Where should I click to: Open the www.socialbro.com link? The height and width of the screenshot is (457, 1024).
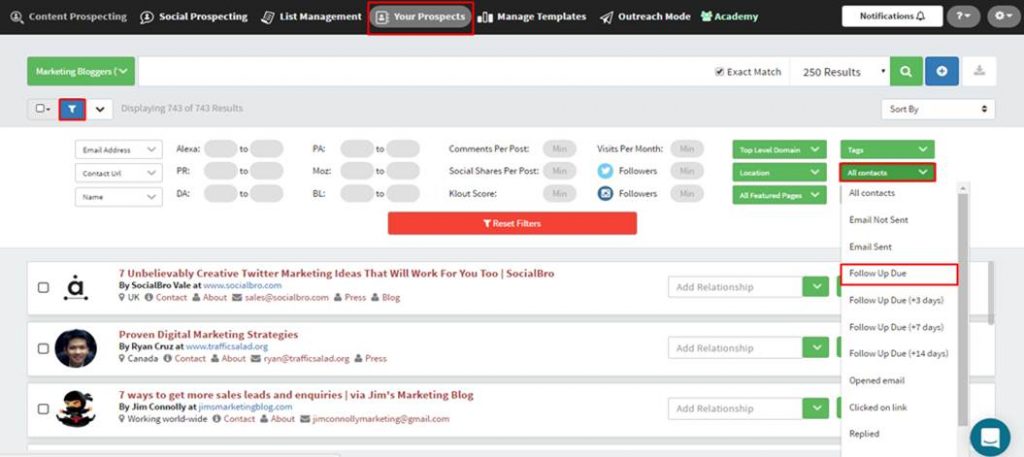(x=242, y=286)
